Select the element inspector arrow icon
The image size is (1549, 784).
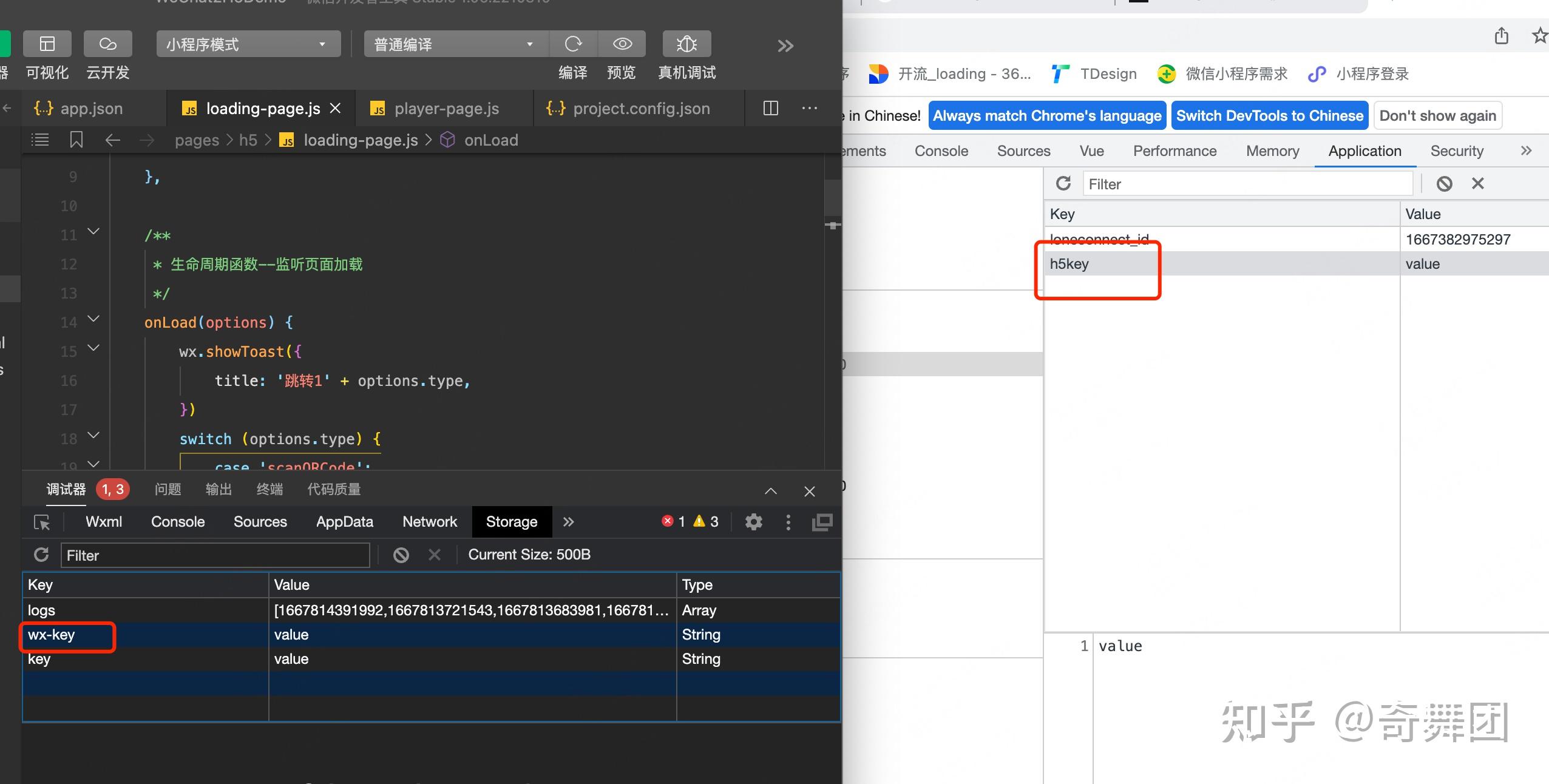[42, 522]
